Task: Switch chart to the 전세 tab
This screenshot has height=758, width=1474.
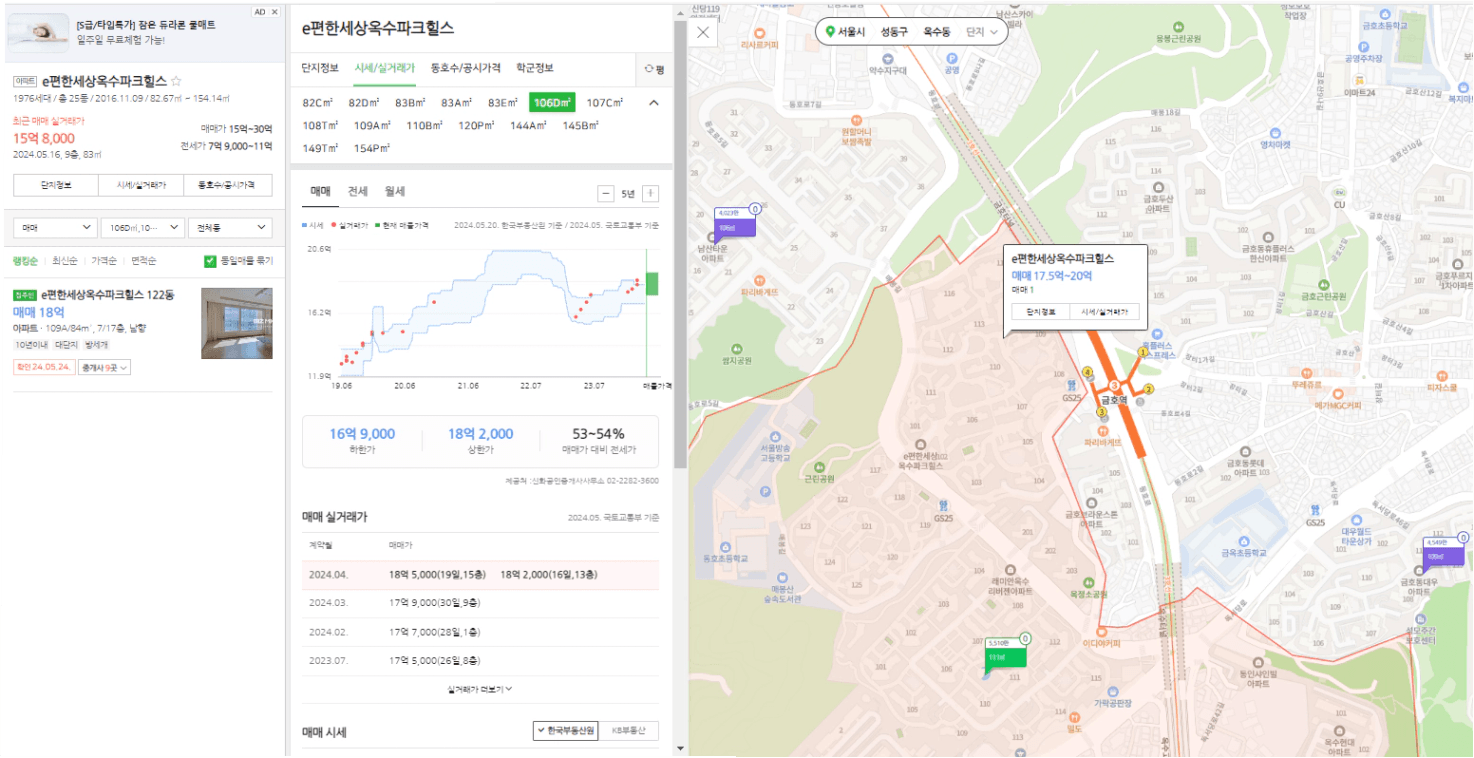Action: point(358,191)
